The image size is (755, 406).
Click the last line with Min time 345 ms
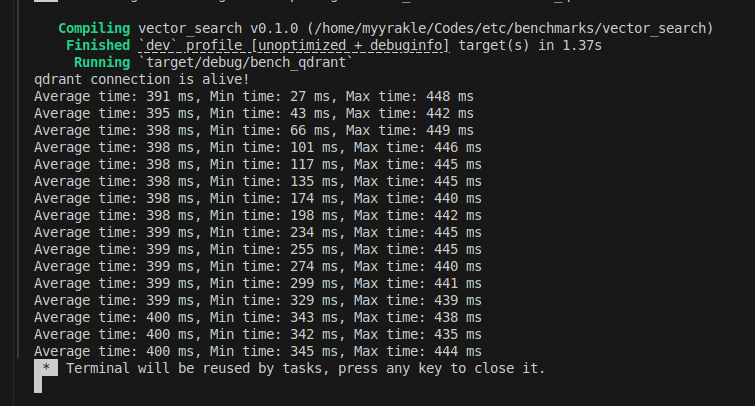click(257, 351)
